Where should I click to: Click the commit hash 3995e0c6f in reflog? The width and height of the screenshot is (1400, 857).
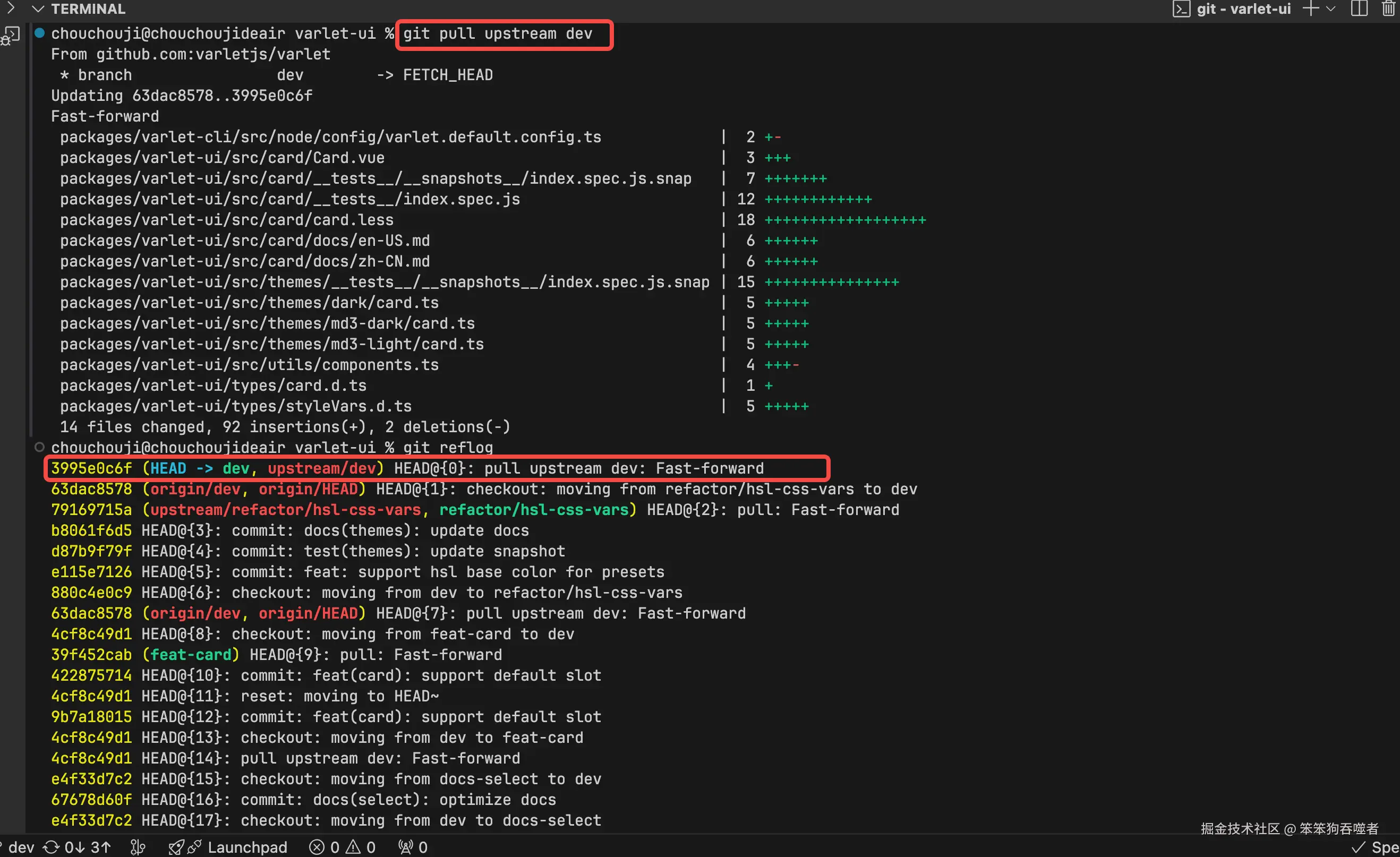[91, 468]
